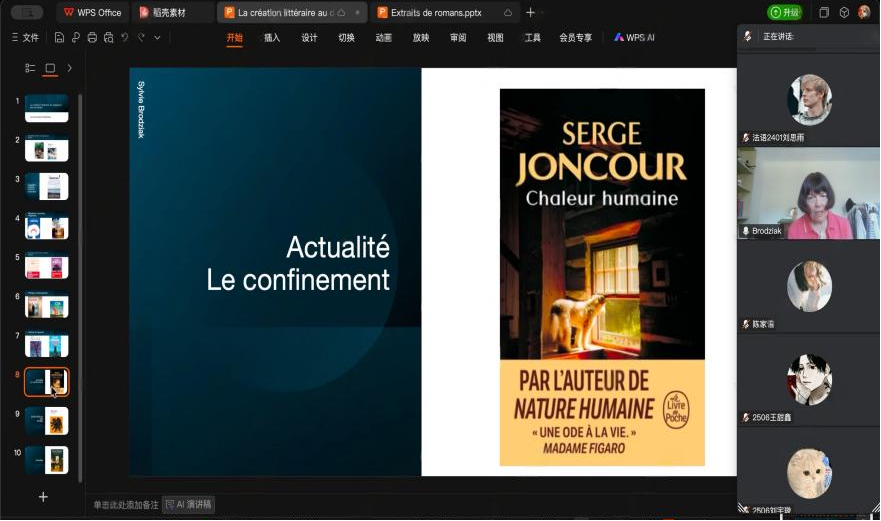The image size is (881, 521).
Task: Click the green 升级 upgrade button
Action: pos(784,12)
